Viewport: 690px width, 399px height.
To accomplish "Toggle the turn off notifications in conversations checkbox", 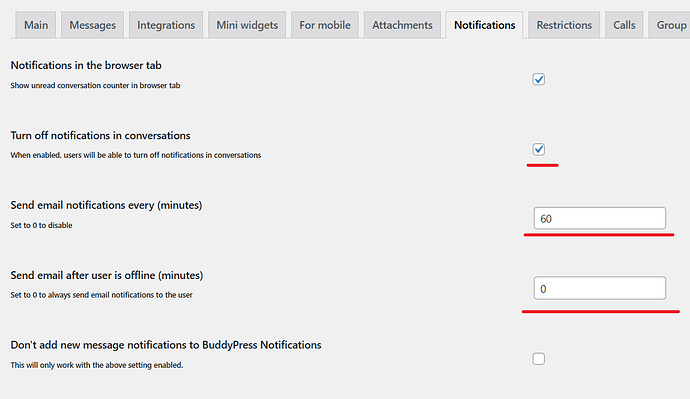I will (539, 149).
